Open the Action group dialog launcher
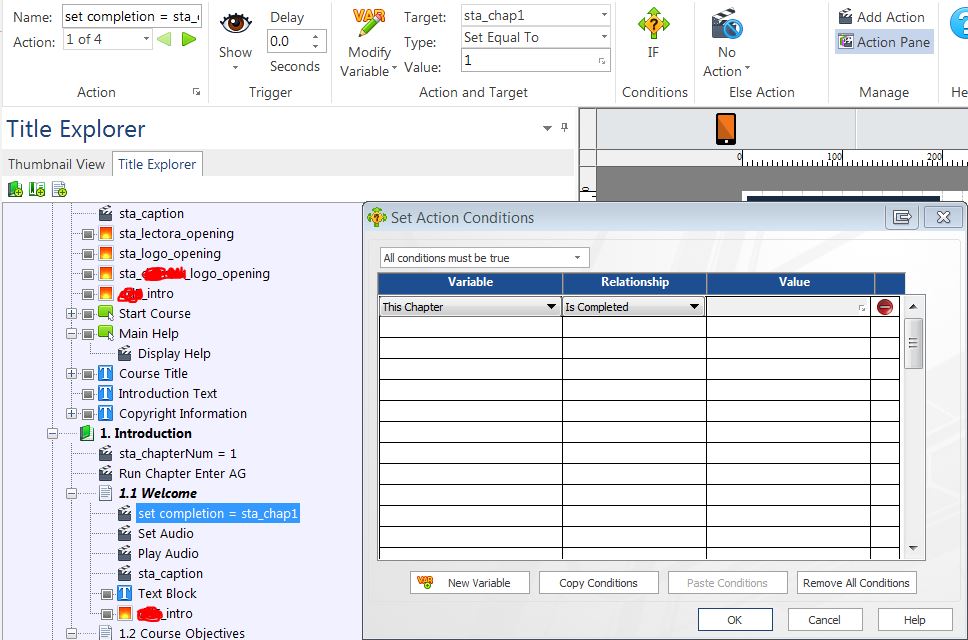Screen dimensions: 968x640 (x=196, y=92)
